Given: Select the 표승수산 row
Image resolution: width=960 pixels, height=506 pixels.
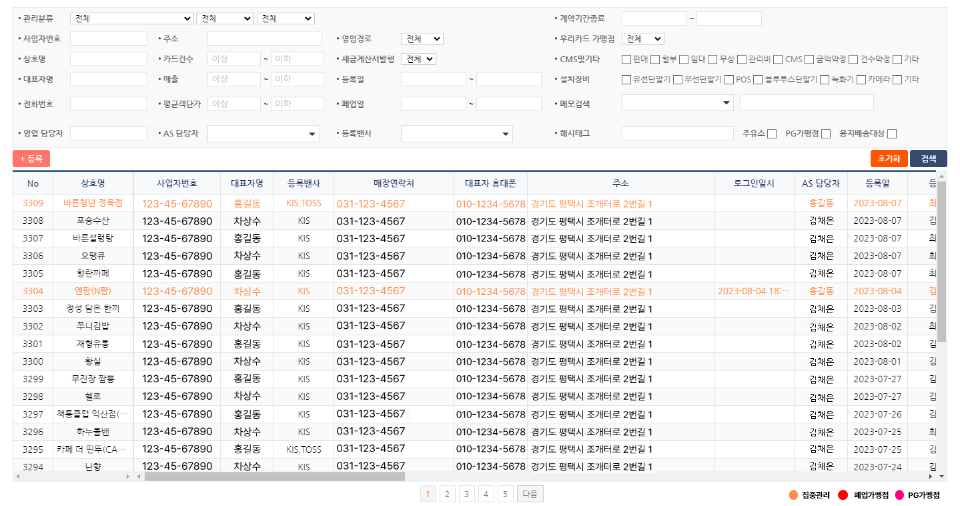Looking at the screenshot, I should [x=474, y=221].
